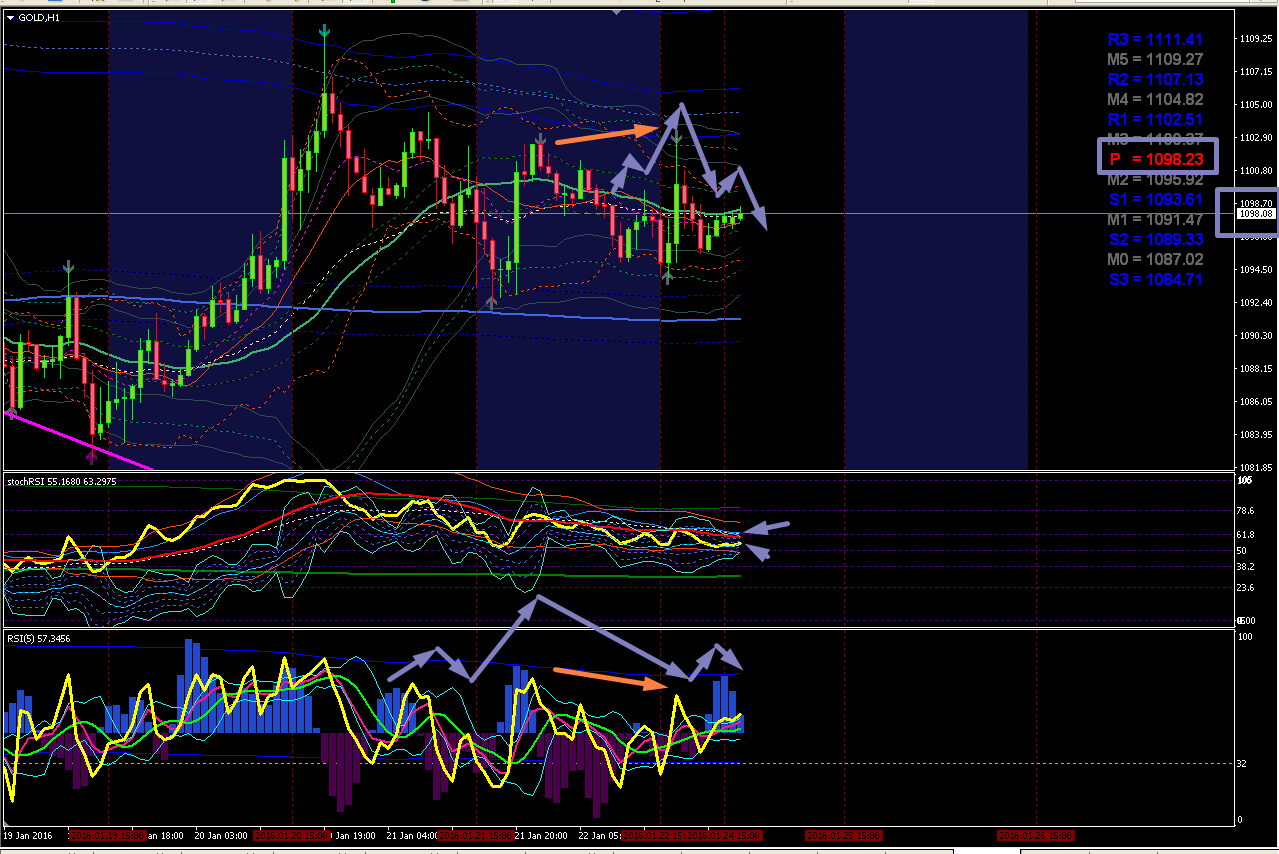Image resolution: width=1279 pixels, height=854 pixels.
Task: Select the purple rectangle around the price scale
Action: (x=1247, y=212)
